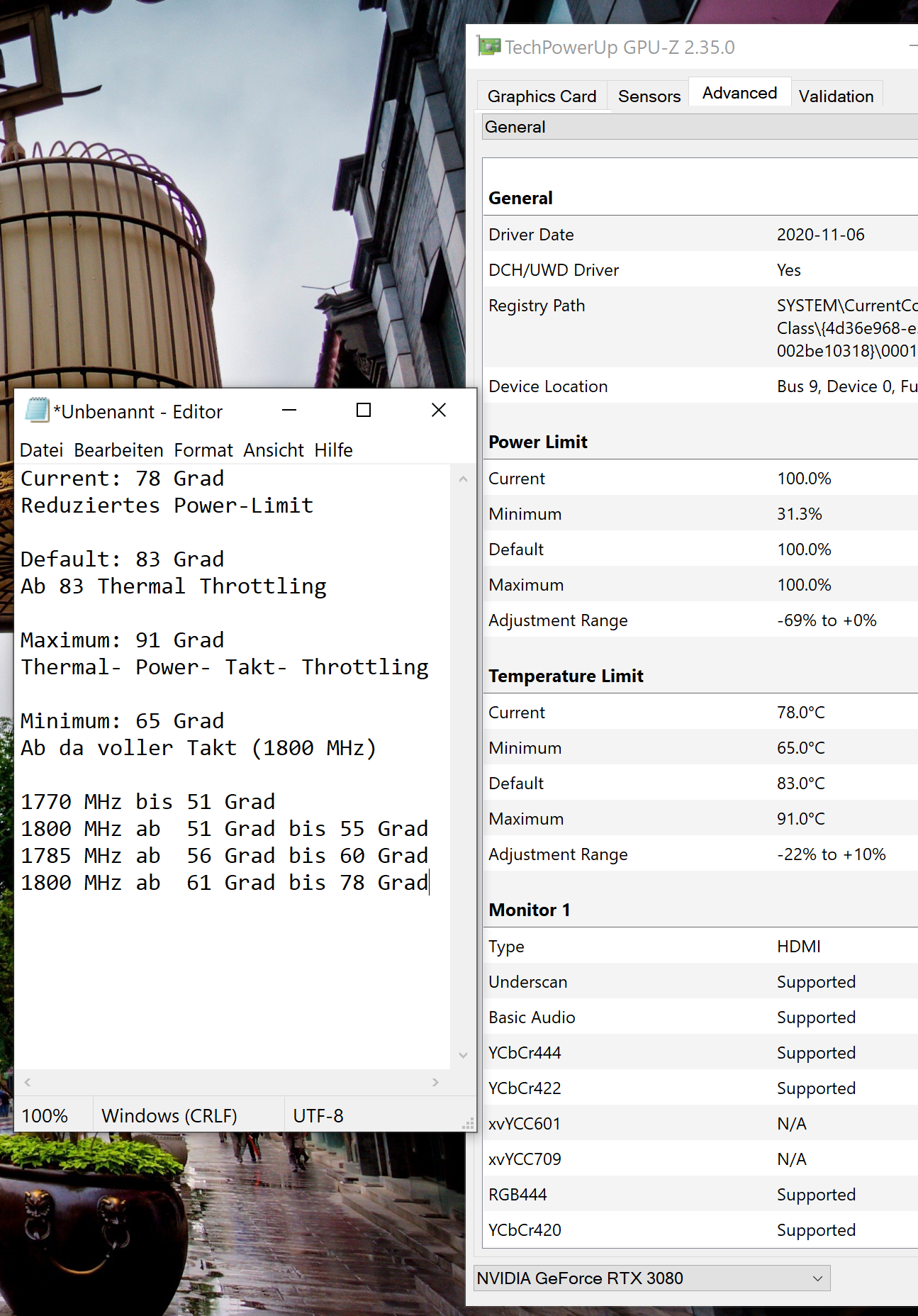Click the Editor horizontal scroll right arrow

pyautogui.click(x=435, y=1082)
